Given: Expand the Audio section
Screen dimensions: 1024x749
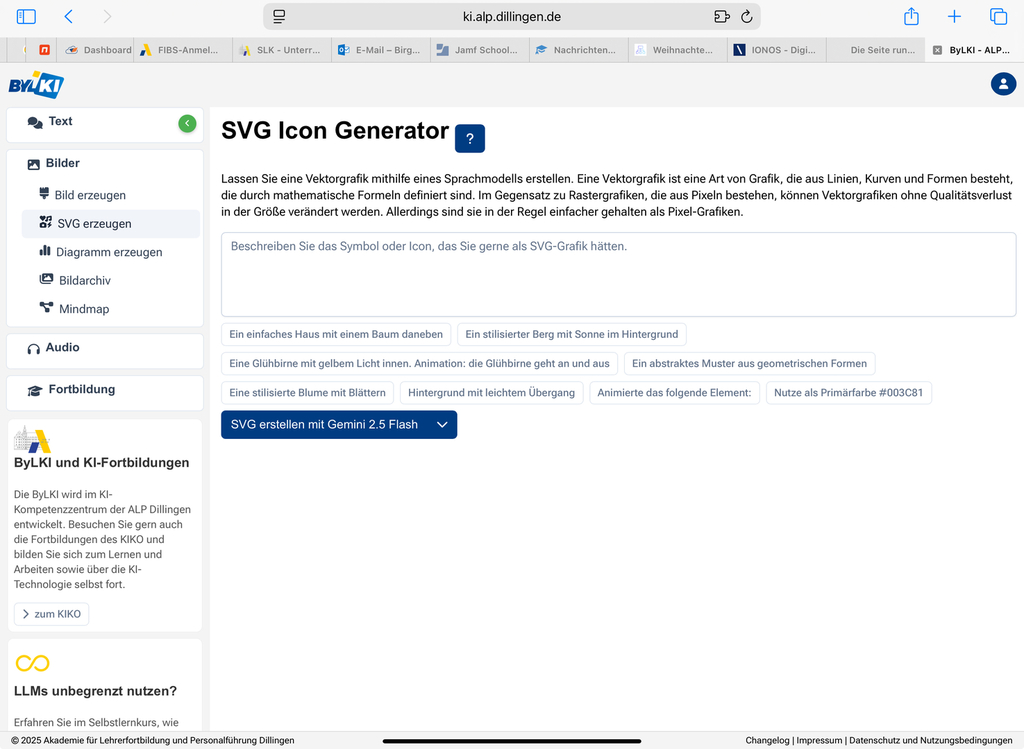Looking at the screenshot, I should coord(62,348).
